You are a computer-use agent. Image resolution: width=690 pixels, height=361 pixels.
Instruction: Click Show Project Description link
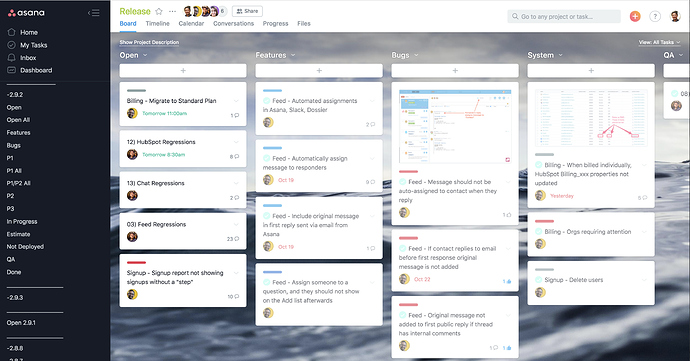[x=149, y=42]
